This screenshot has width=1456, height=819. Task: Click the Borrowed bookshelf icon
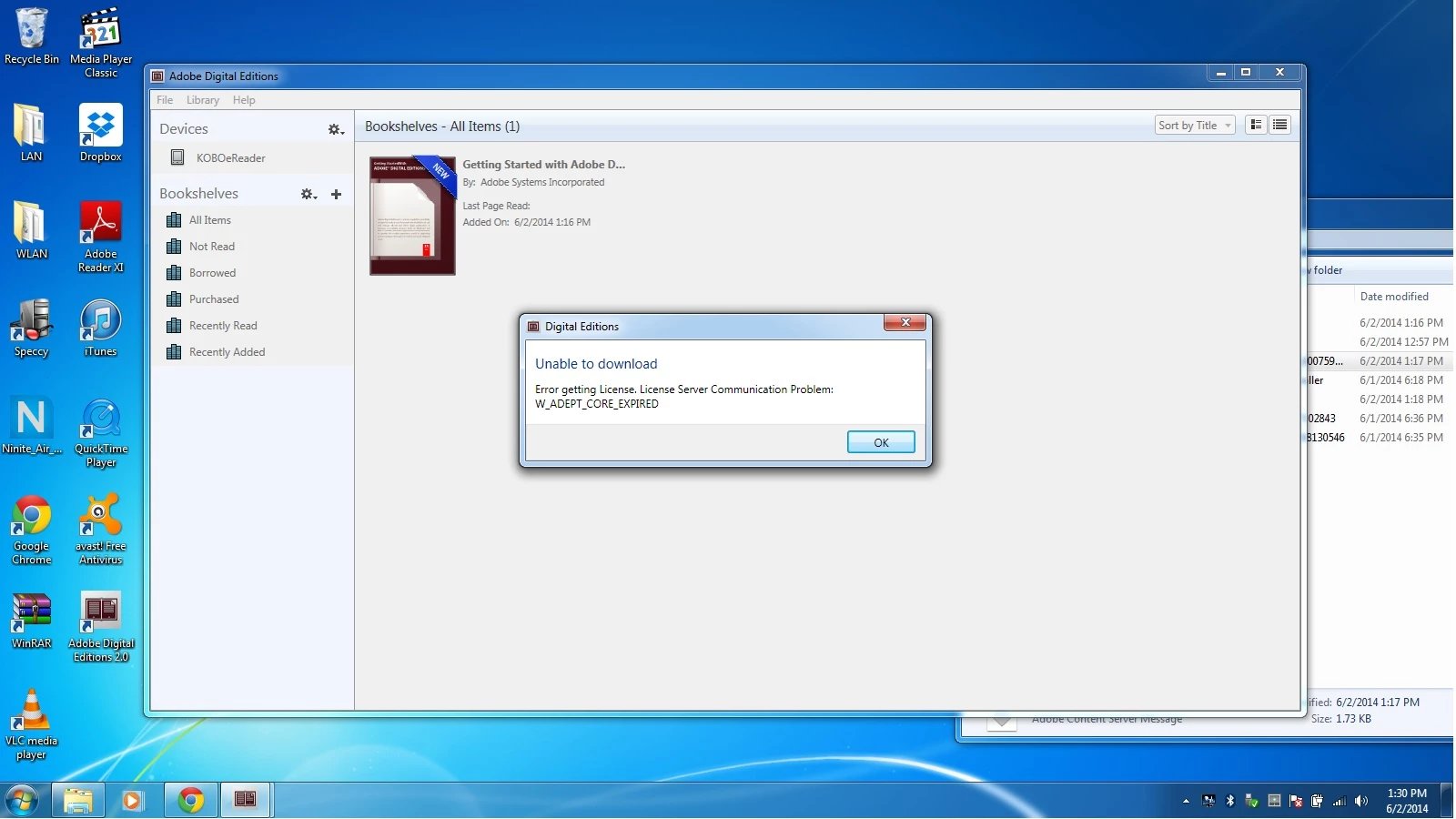(174, 273)
